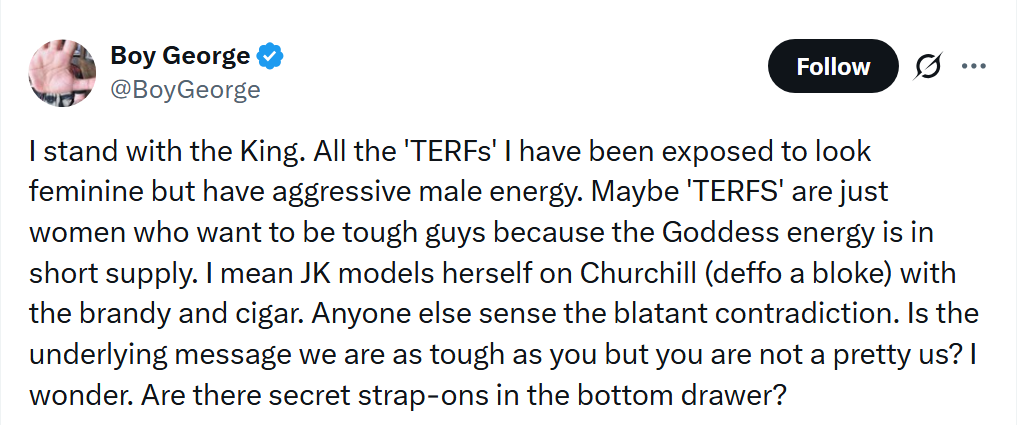Screen dimensions: 1022x425
Task: Open the Grok explain-post icon
Action: 927,67
